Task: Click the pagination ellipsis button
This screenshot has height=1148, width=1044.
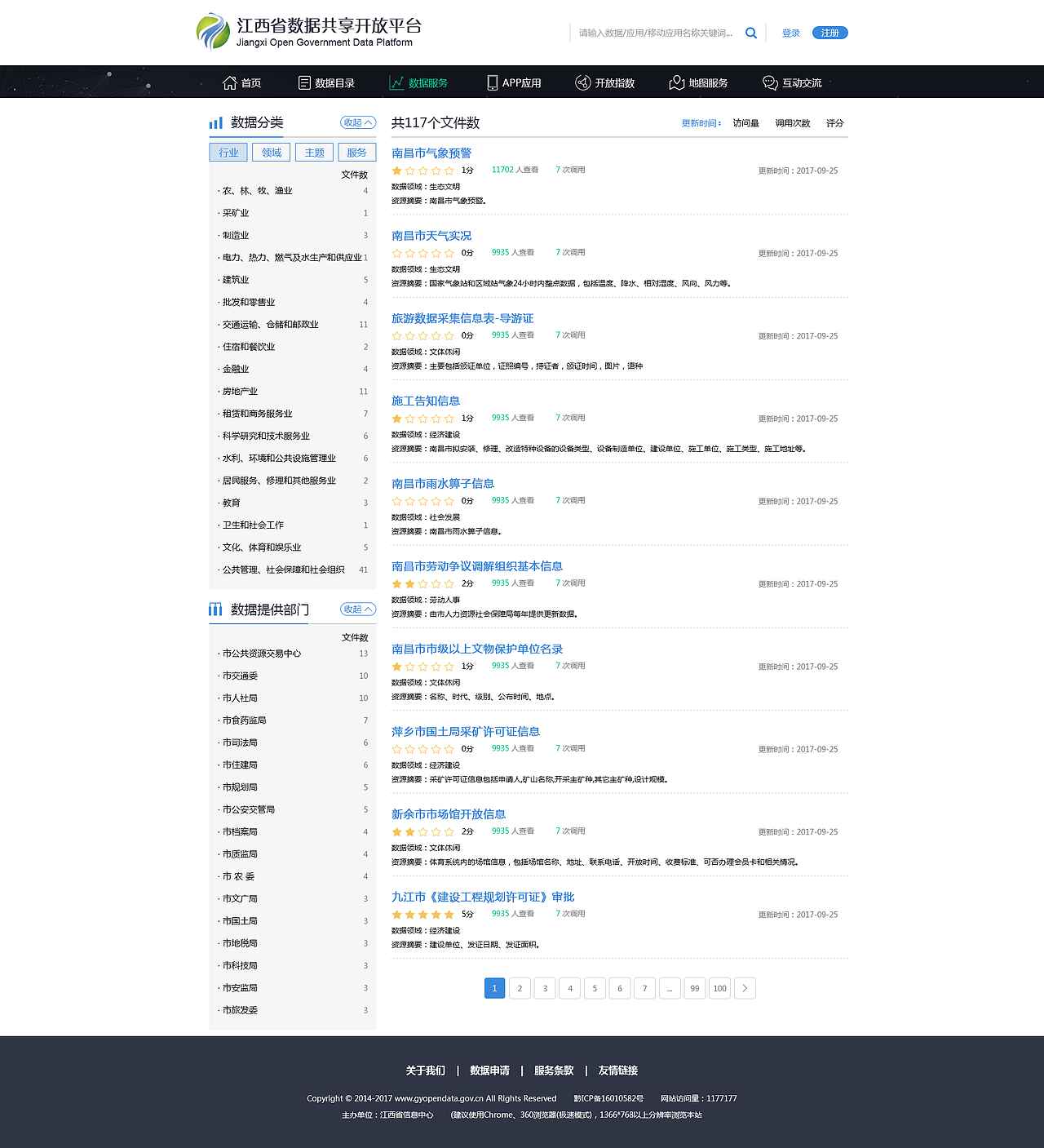Action: point(670,988)
